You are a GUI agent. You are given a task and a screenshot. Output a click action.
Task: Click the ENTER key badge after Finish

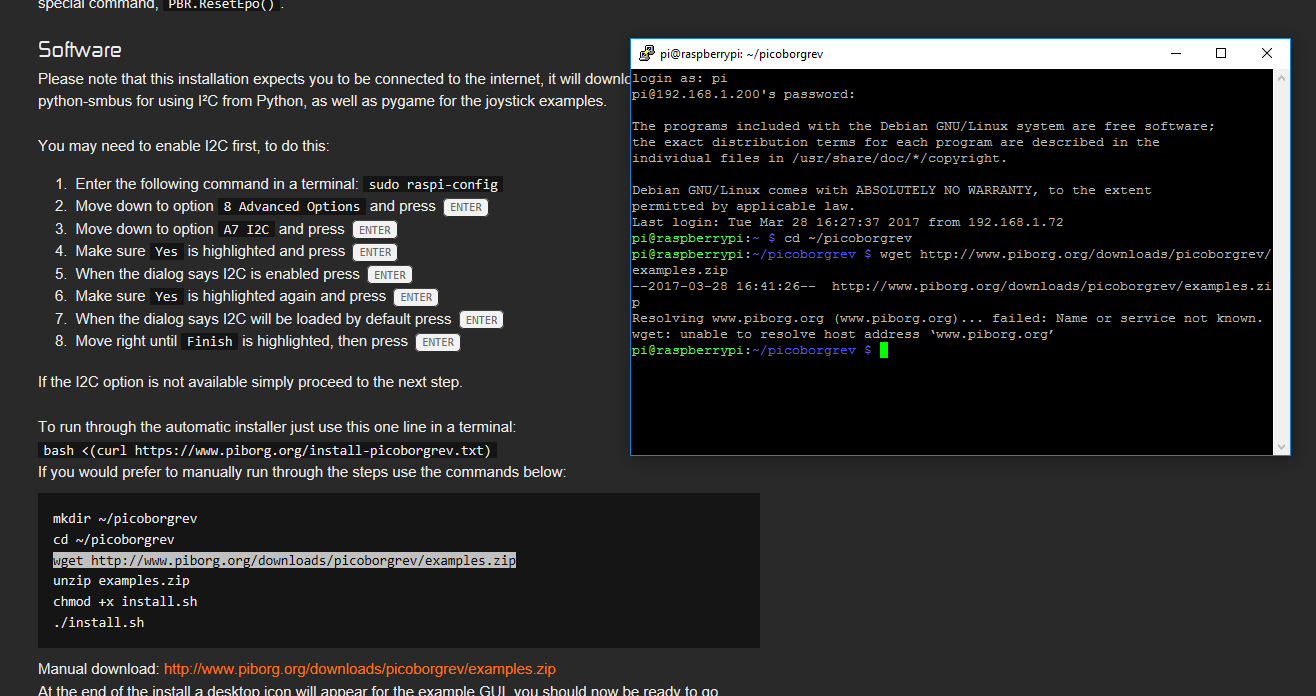(x=438, y=342)
